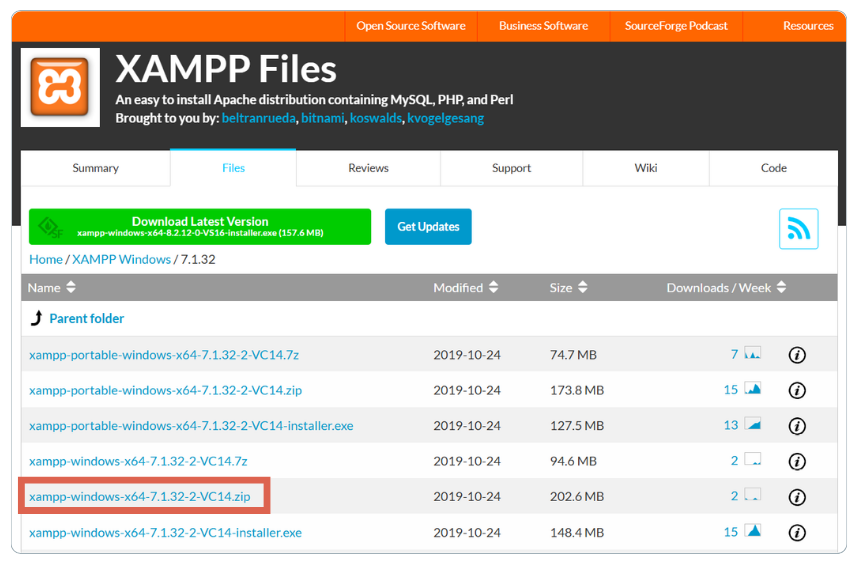
Task: Sort by Downloads / Week column arrows
Action: pyautogui.click(x=781, y=287)
